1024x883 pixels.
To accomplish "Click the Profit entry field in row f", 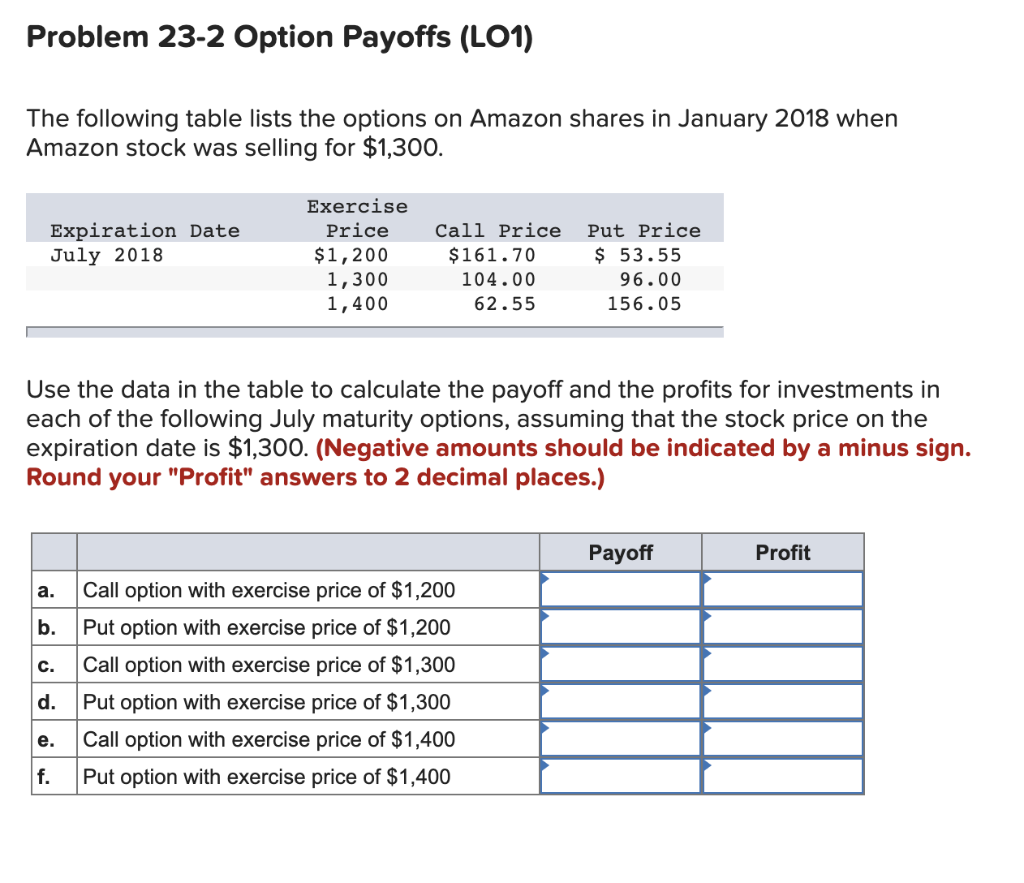I will [x=782, y=776].
